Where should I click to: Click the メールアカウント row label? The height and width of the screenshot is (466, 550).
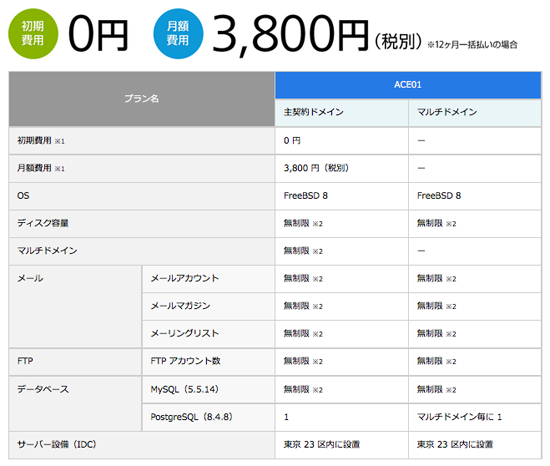coord(185,278)
